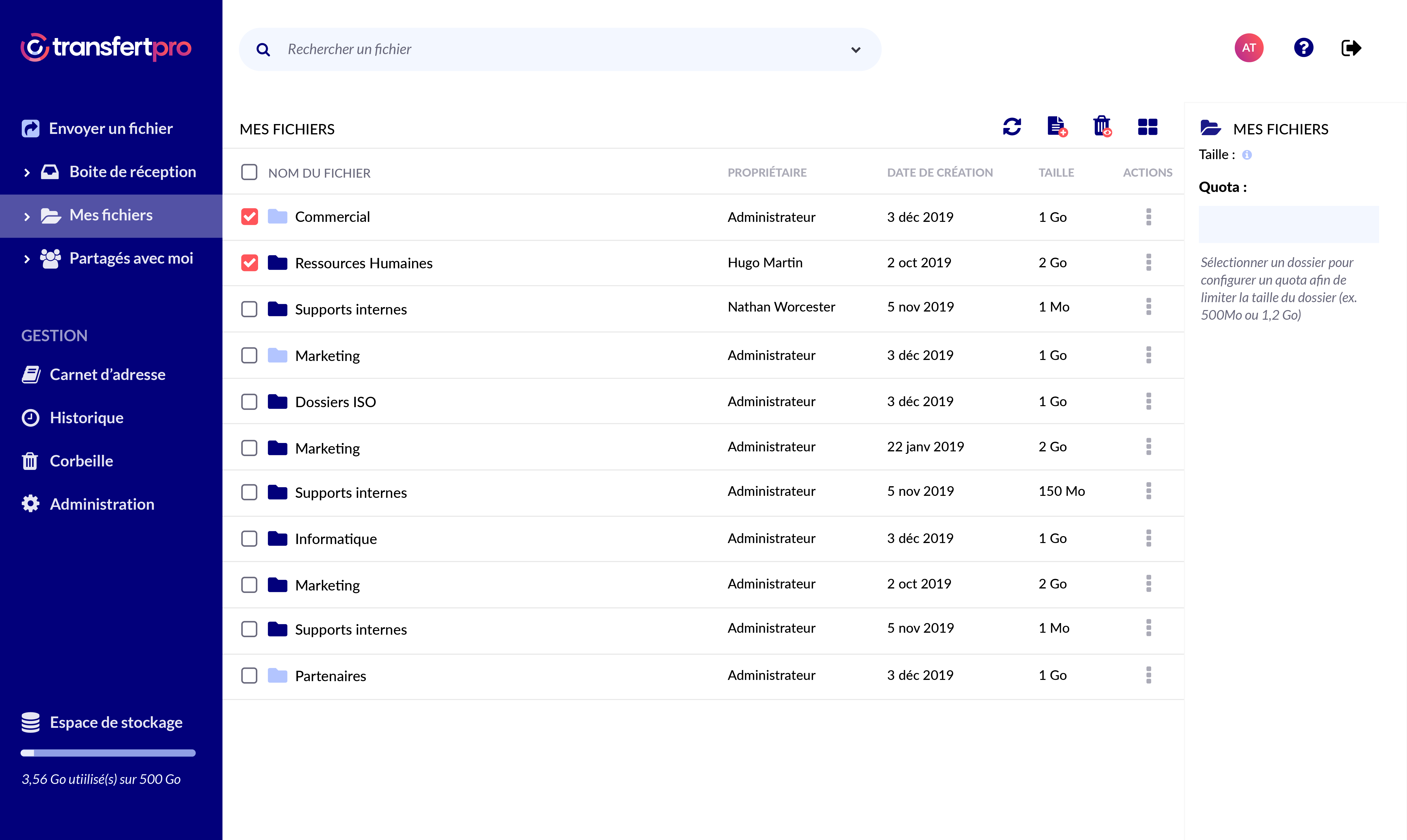Uncheck the Ressources Humaines checkbox

click(x=249, y=263)
